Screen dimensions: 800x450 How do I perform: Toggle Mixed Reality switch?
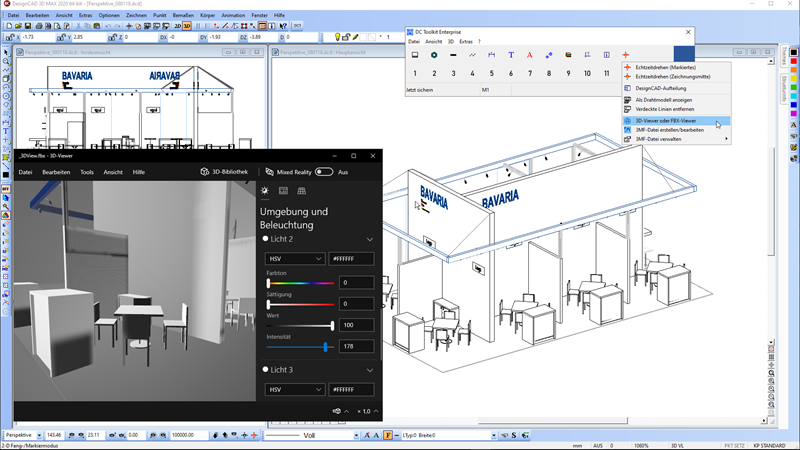tap(324, 172)
